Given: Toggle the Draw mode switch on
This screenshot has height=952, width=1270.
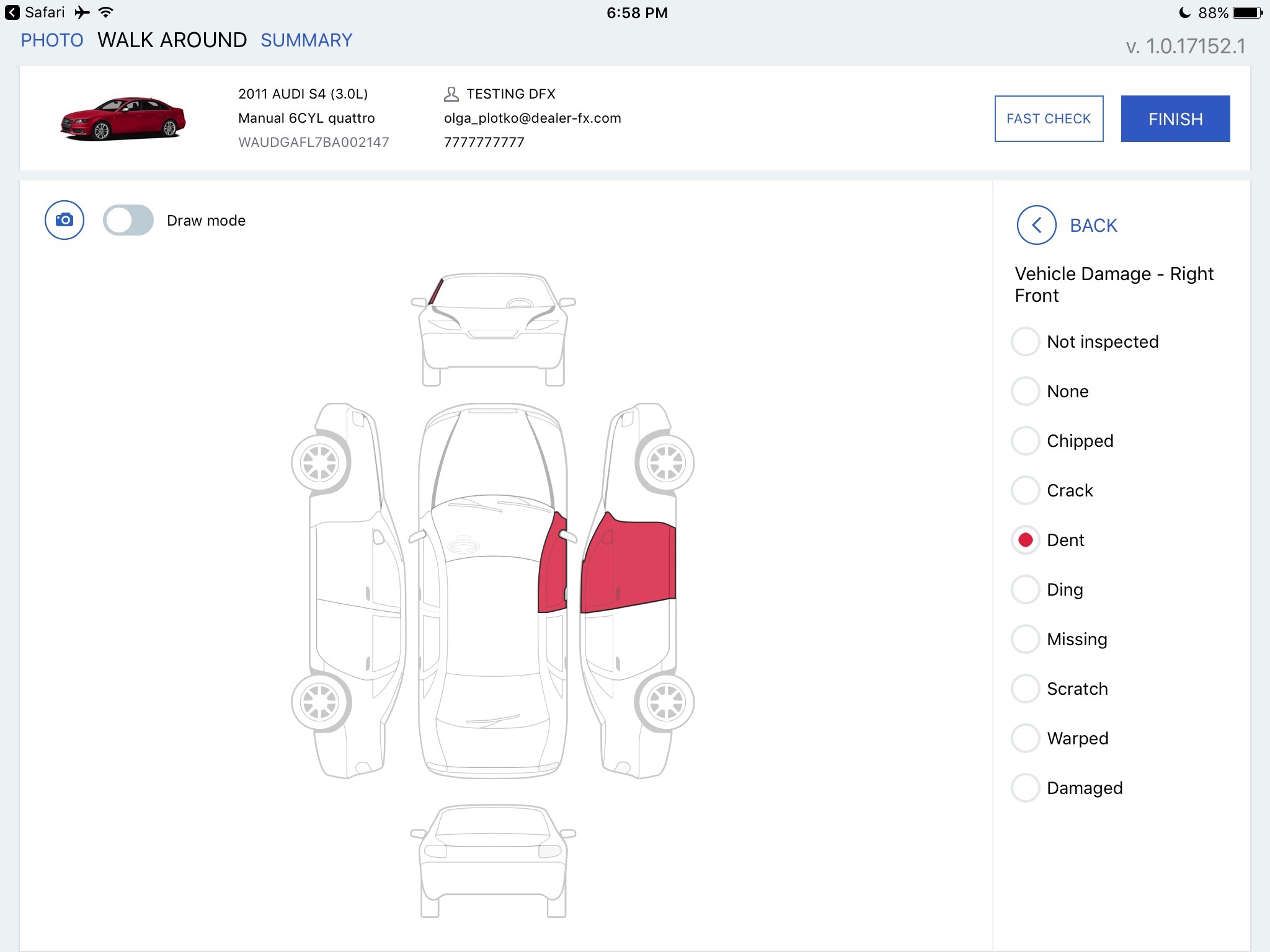Looking at the screenshot, I should point(128,220).
